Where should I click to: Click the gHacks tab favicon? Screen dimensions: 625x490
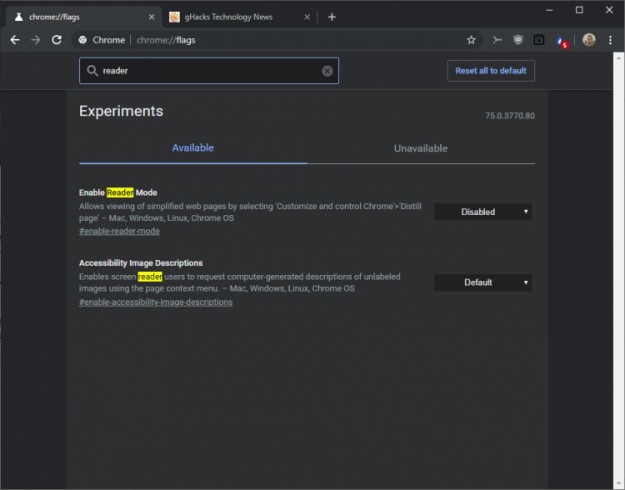(x=174, y=17)
